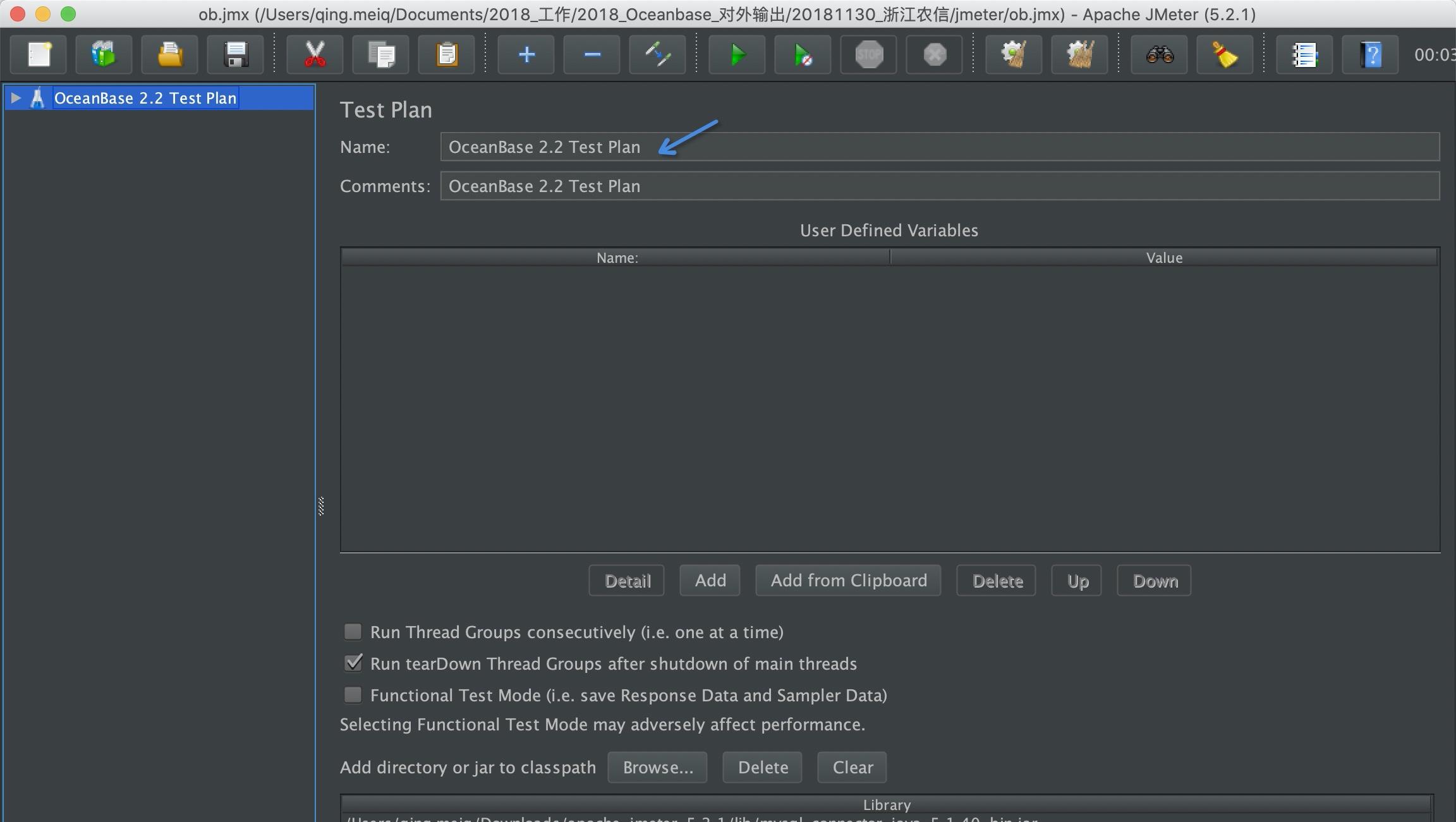This screenshot has width=1456, height=822.
Task: Toggle enable/disable of selected element
Action: pyautogui.click(x=658, y=54)
